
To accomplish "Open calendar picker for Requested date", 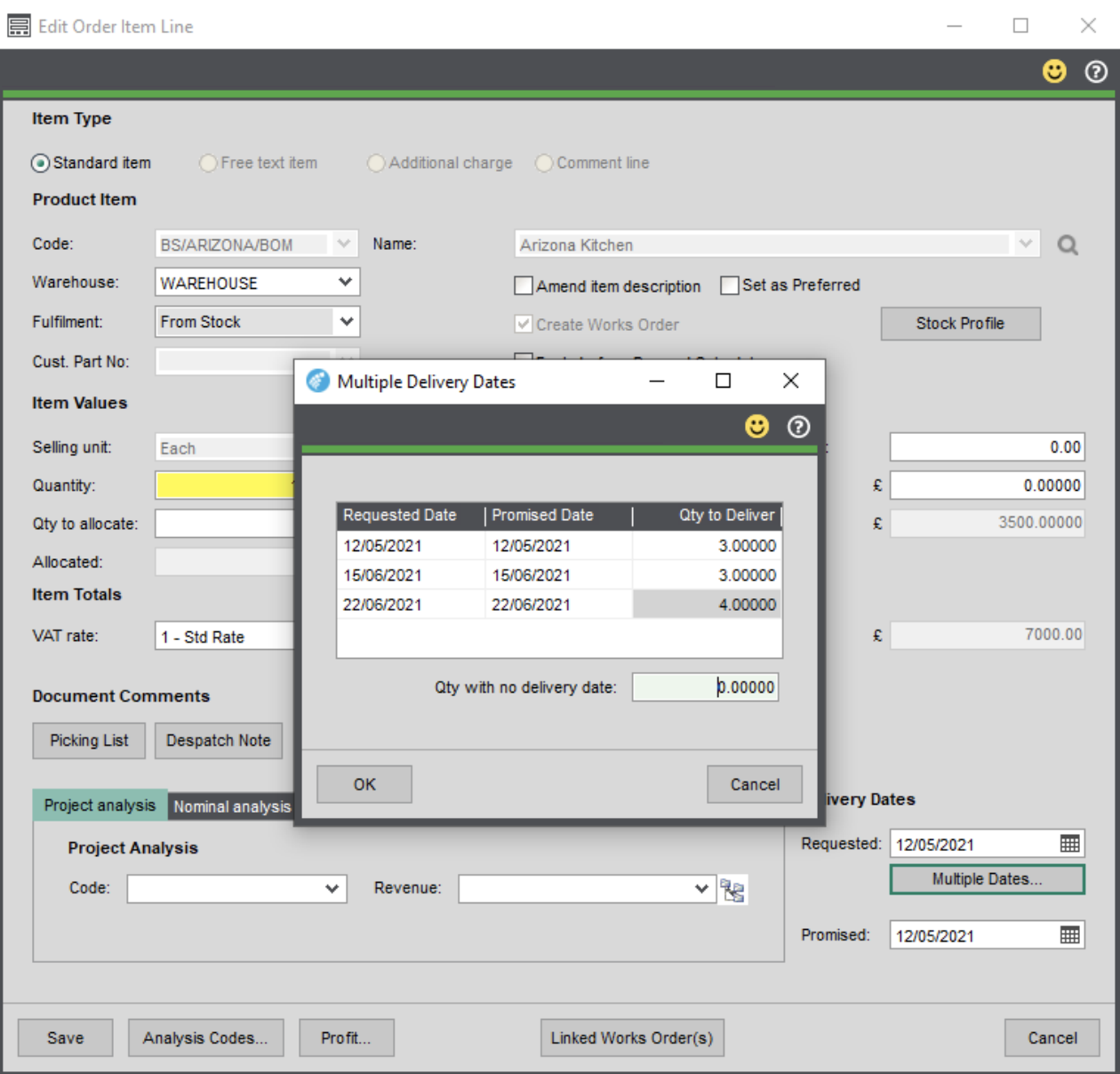I will coord(1070,844).
